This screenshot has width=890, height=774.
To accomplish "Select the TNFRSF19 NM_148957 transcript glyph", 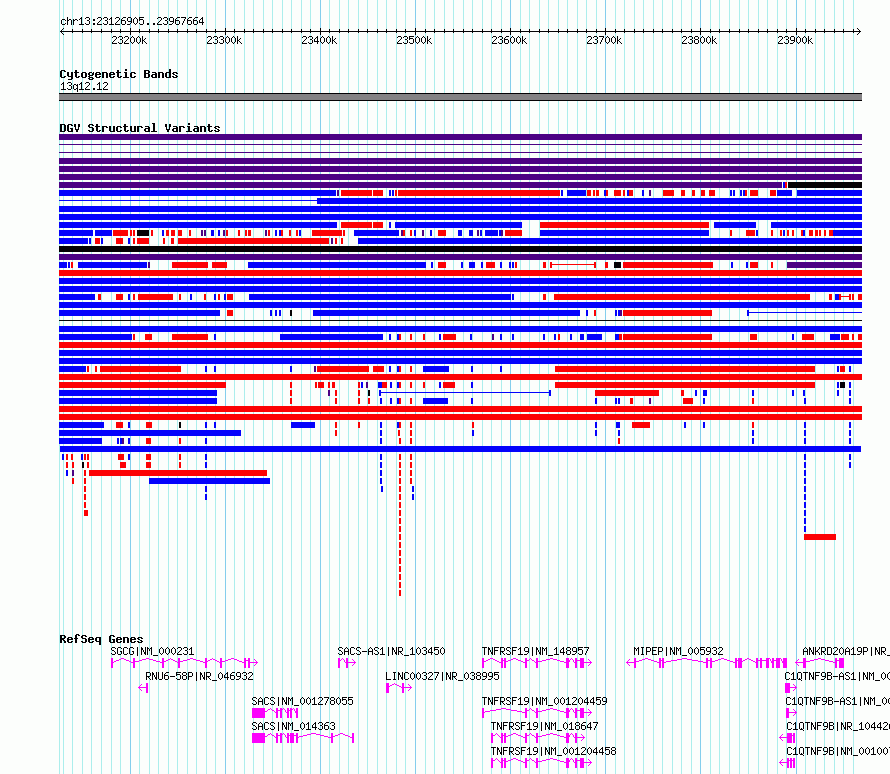I will (x=537, y=662).
